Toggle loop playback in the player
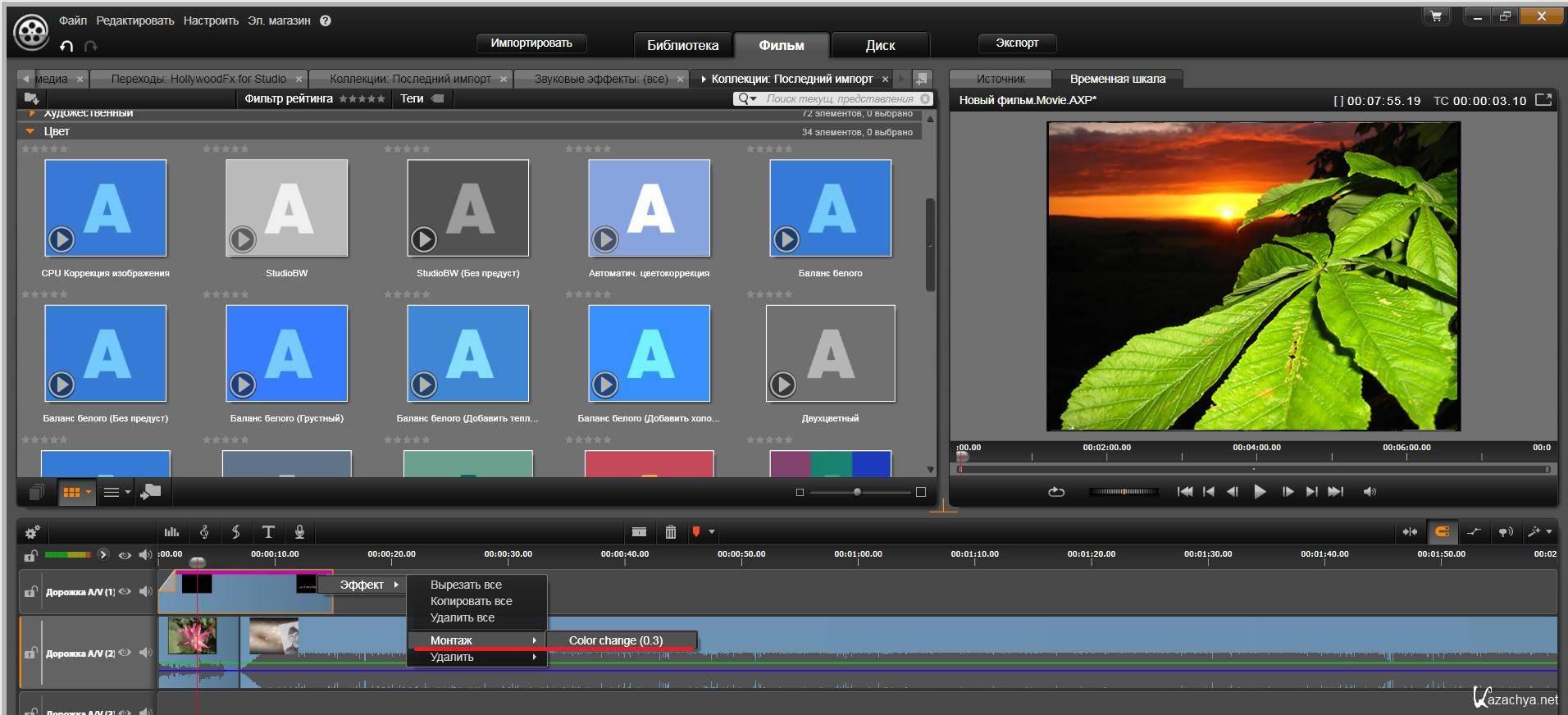Screen dimensions: 1568x715 [x=1056, y=492]
